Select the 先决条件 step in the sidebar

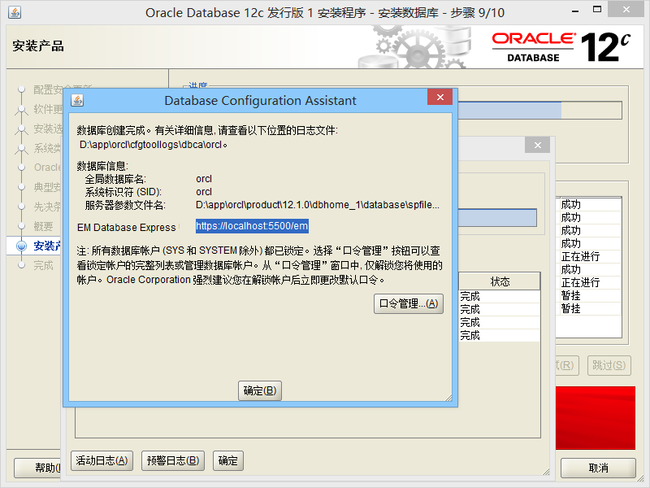pos(47,206)
